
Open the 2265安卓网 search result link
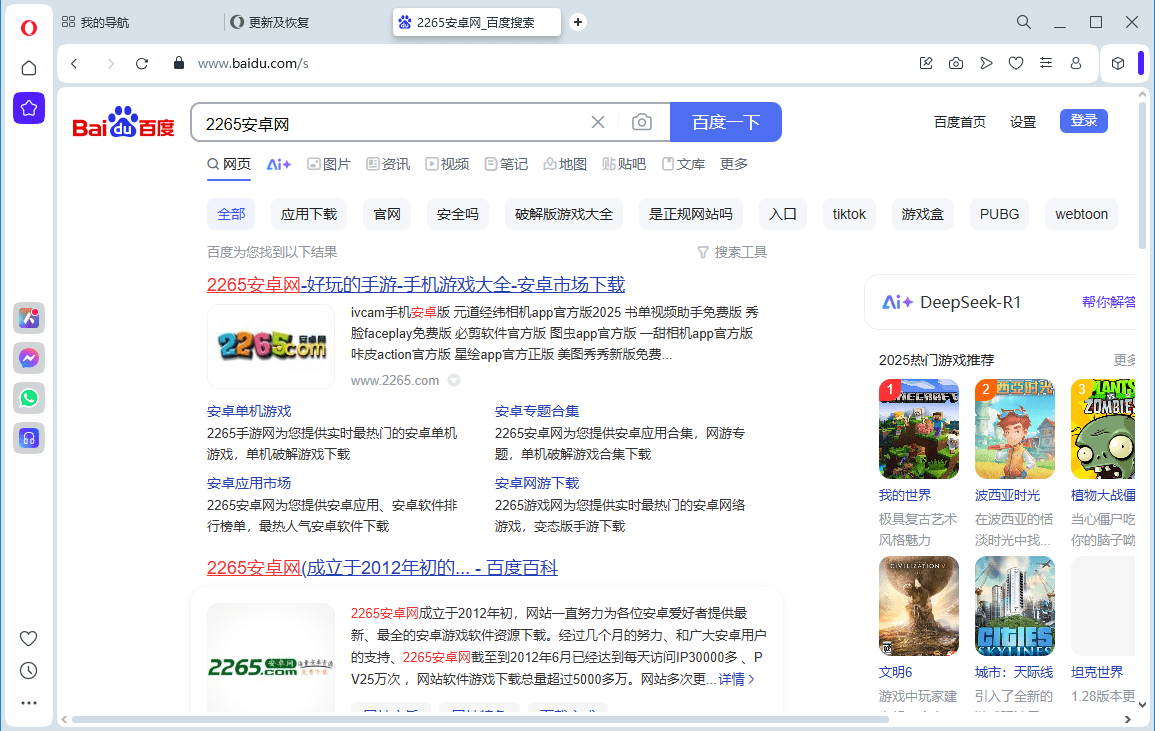pyautogui.click(x=414, y=285)
